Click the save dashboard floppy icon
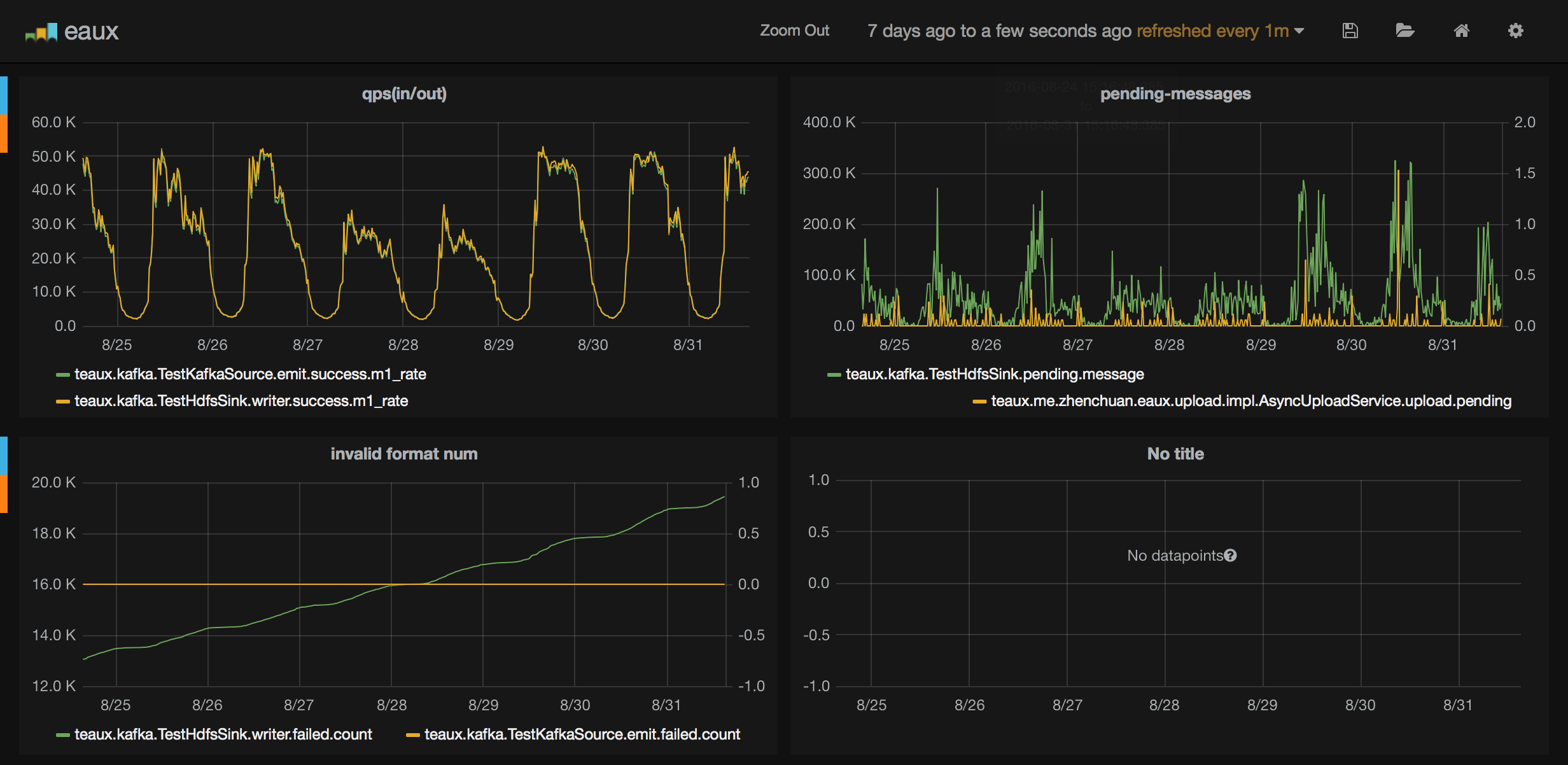The width and height of the screenshot is (1568, 765). 1350,31
